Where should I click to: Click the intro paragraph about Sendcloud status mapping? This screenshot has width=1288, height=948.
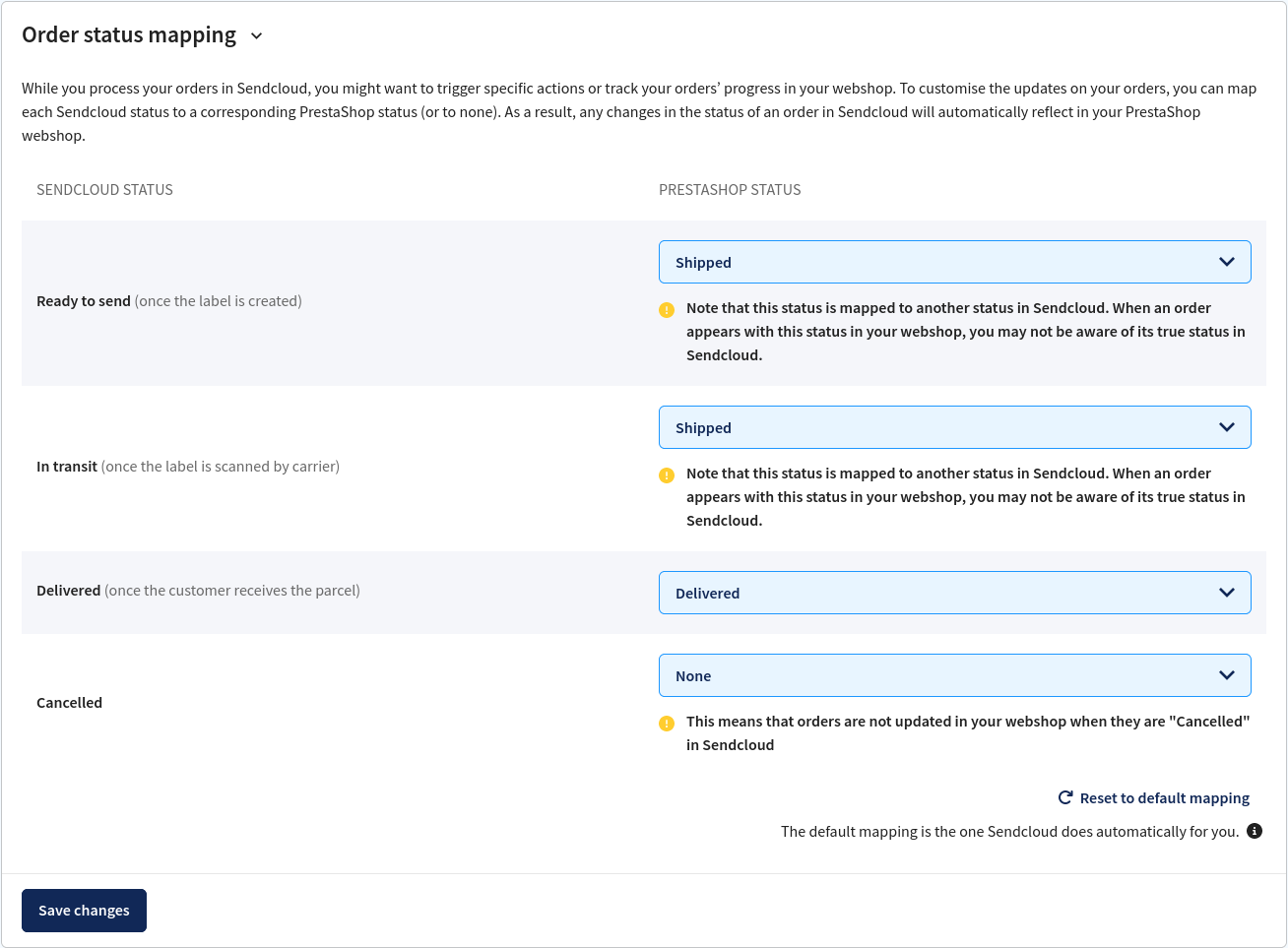click(639, 112)
